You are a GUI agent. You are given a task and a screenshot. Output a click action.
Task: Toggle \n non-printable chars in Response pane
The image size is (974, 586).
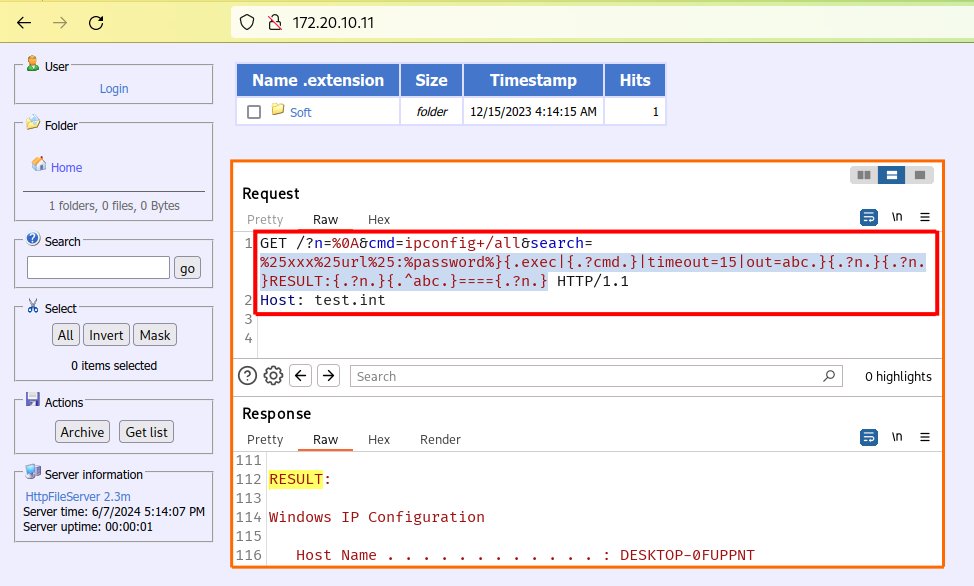(x=897, y=436)
